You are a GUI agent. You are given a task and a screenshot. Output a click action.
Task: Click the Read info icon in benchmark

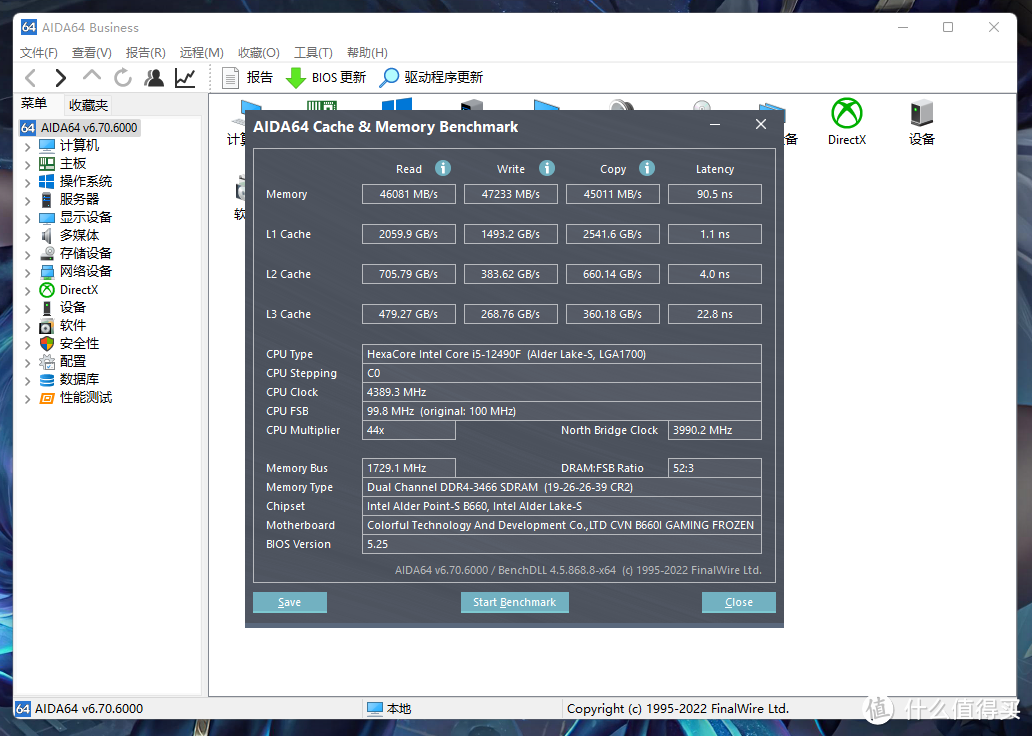442,168
